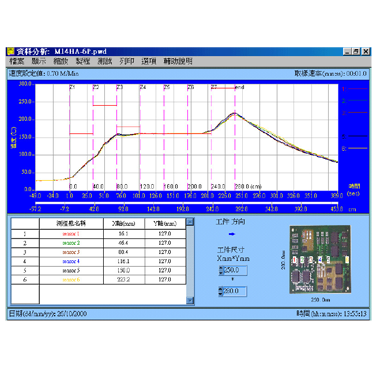This screenshot has height=372, width=372.
Task: Click the Y value 127.0 of sensor 1
Action: [165, 234]
